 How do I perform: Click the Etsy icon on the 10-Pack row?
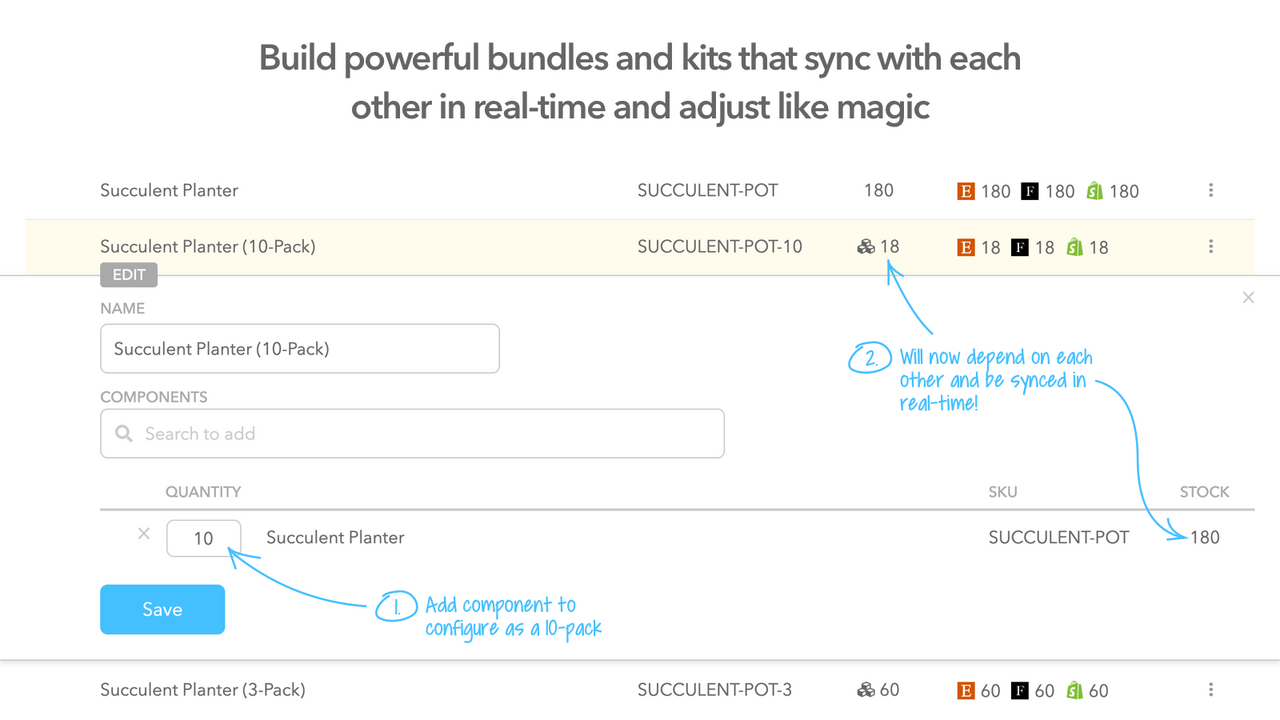coord(968,246)
